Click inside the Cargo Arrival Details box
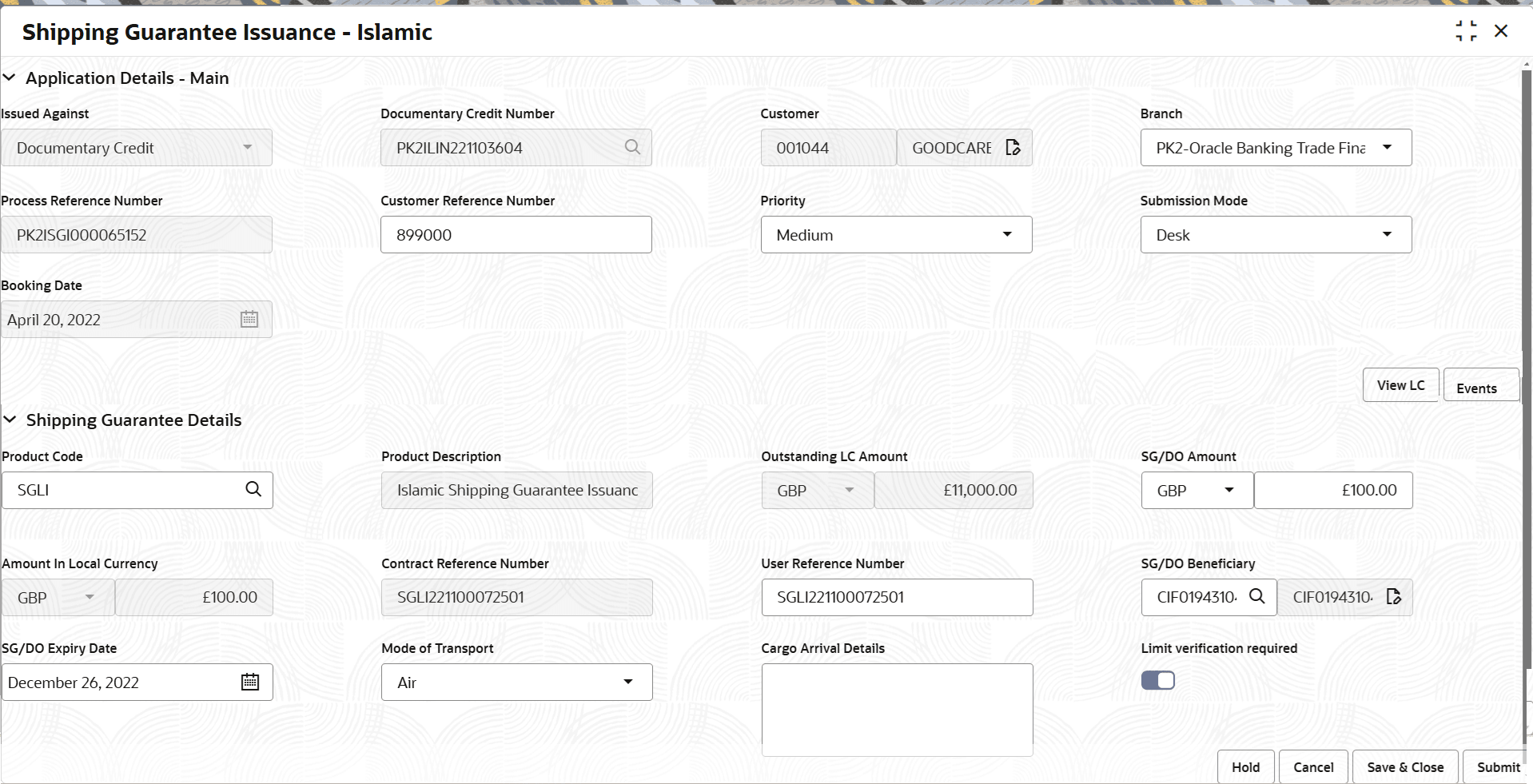Image resolution: width=1533 pixels, height=784 pixels. tap(896, 710)
